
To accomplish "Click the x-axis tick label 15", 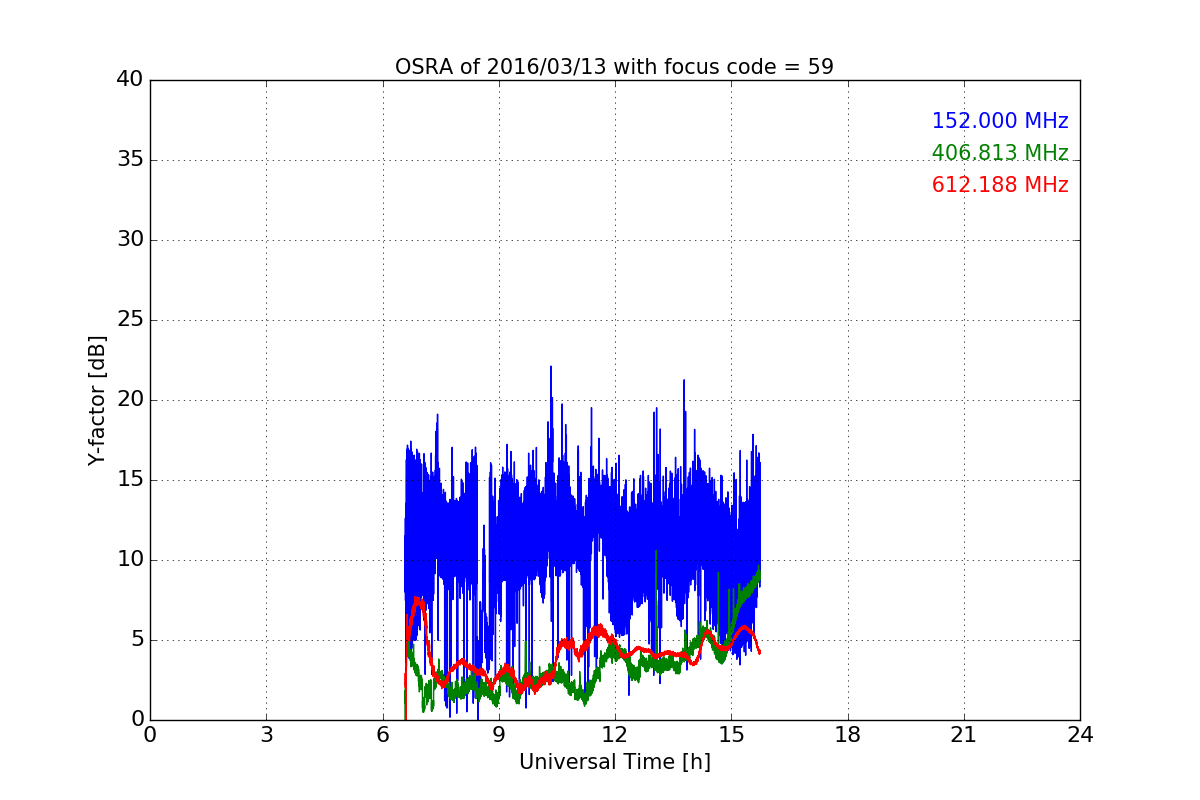I will point(731,735).
